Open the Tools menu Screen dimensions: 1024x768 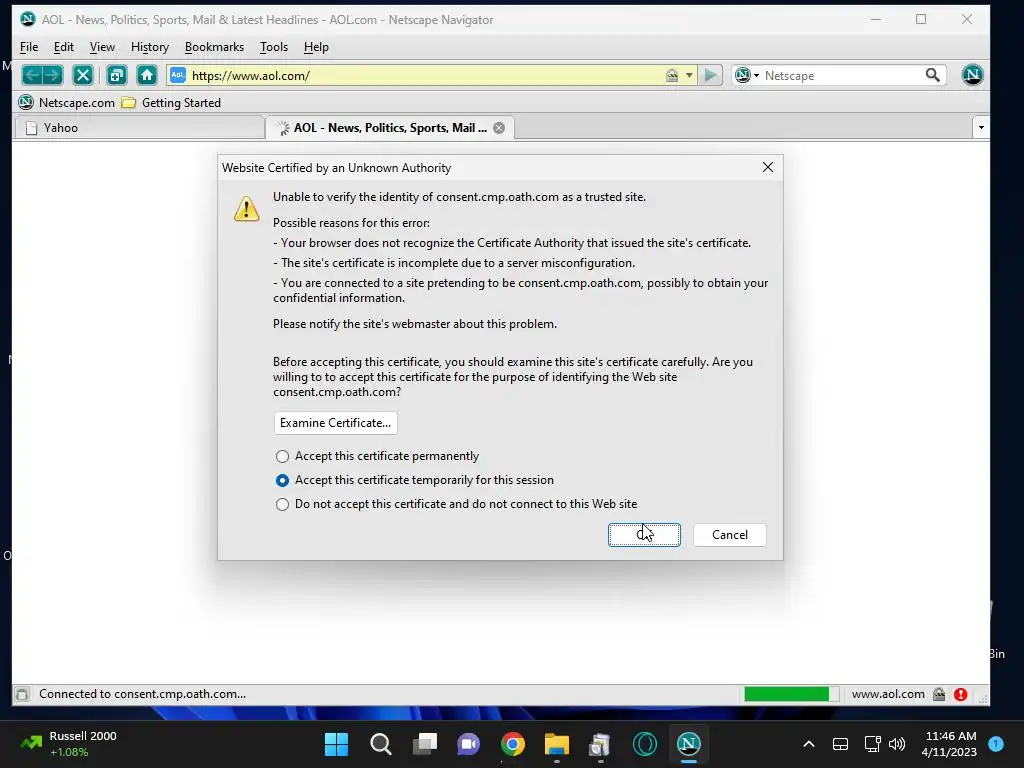[x=274, y=47]
